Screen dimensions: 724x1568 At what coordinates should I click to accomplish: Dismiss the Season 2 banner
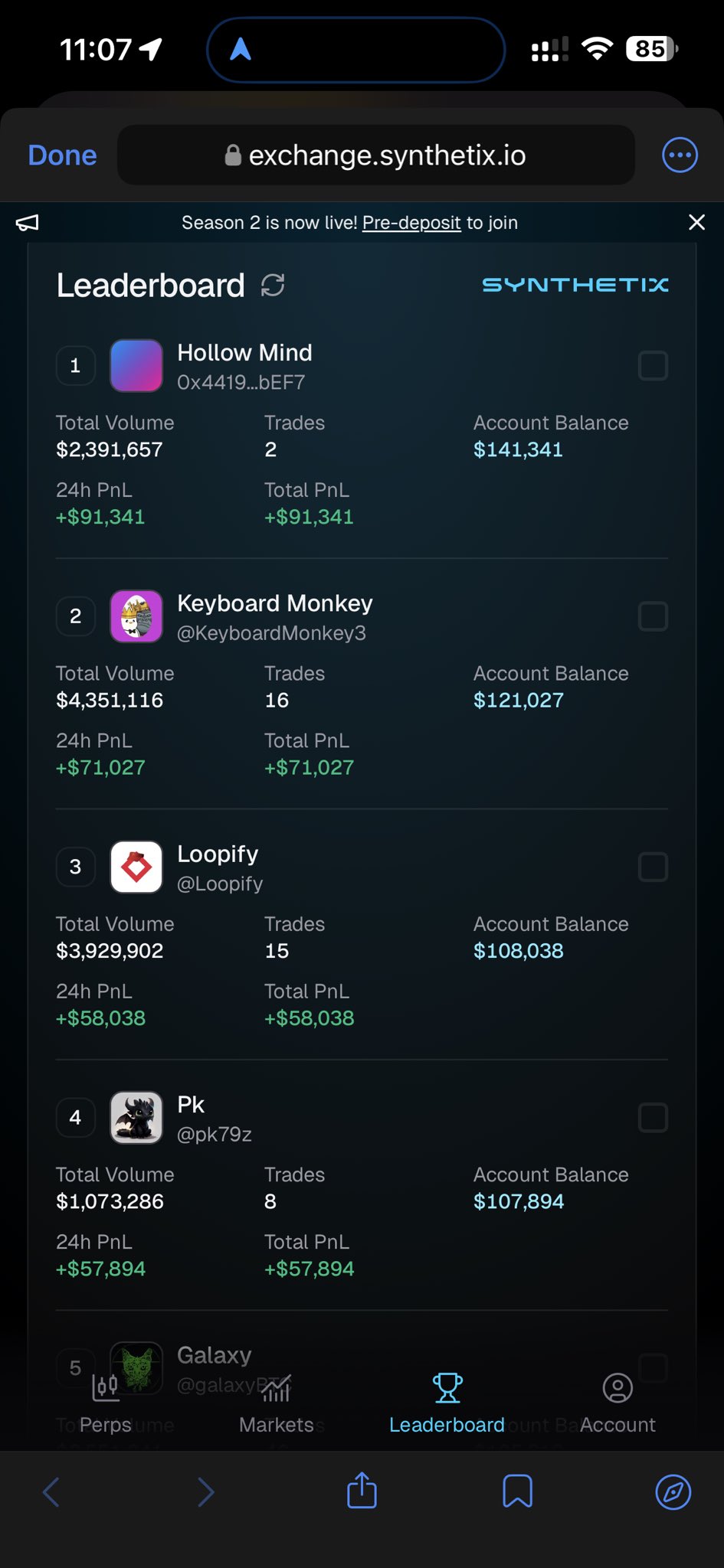(x=696, y=223)
